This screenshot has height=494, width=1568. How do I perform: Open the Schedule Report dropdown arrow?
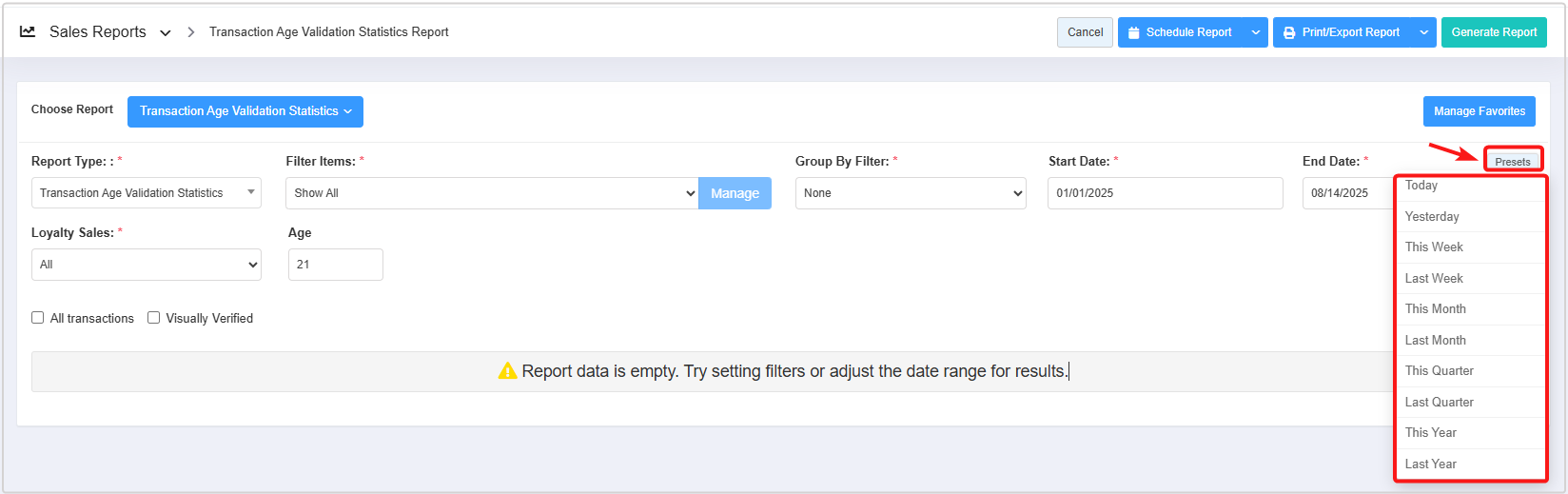[1256, 32]
